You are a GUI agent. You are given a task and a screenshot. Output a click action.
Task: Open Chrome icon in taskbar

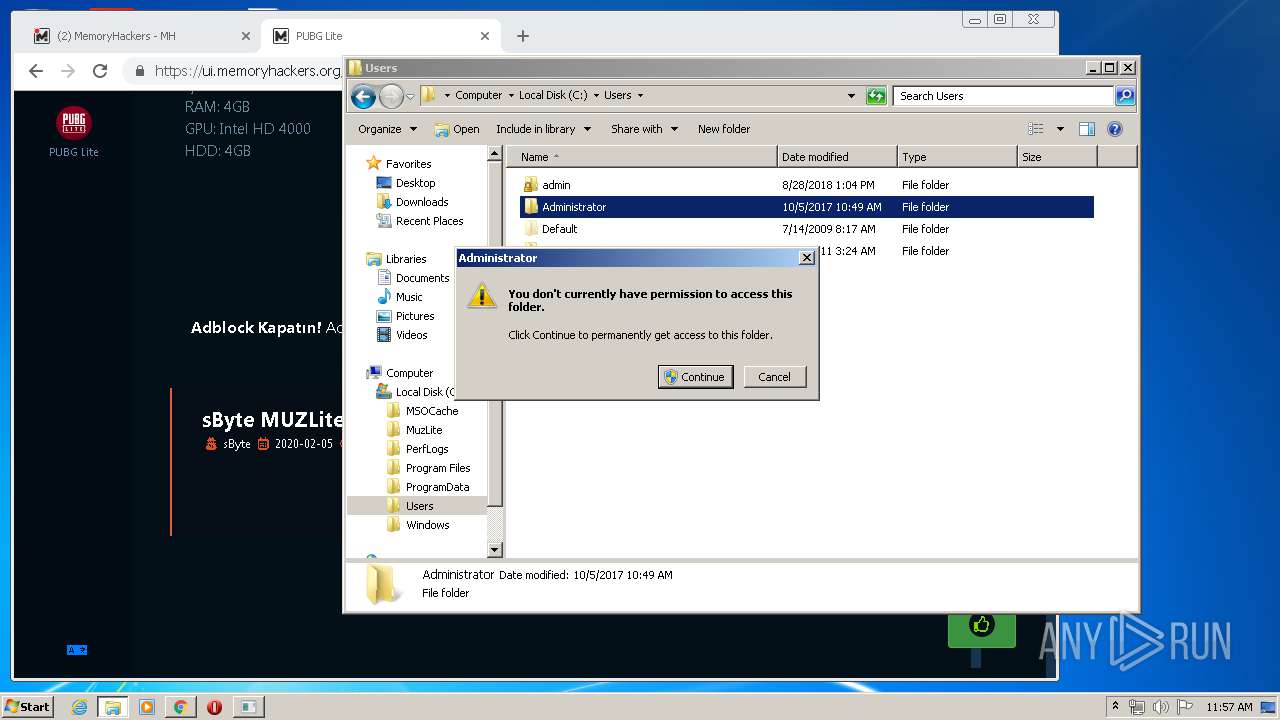click(181, 707)
